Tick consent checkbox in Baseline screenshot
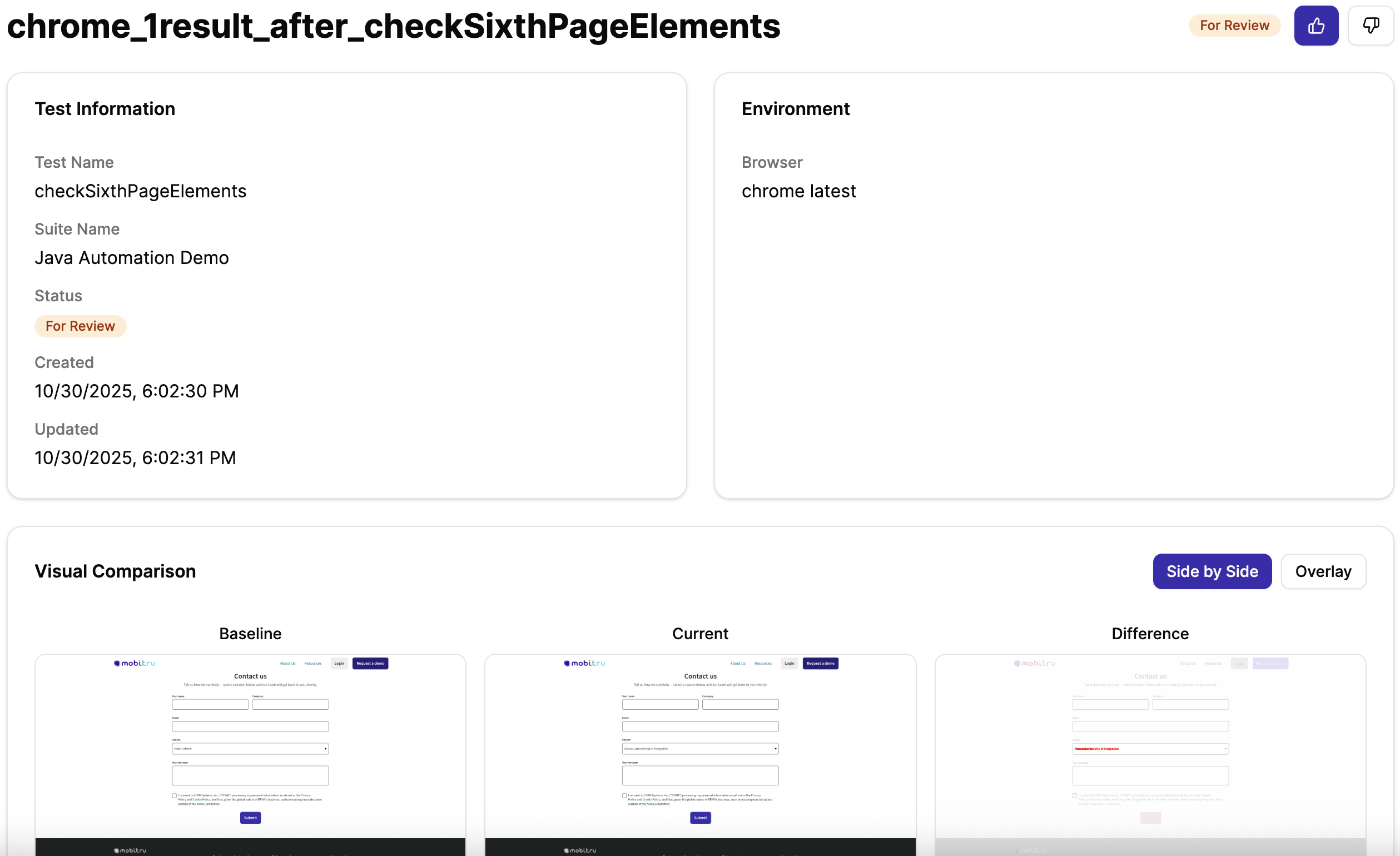Viewport: 1400px width, 856px height. click(175, 795)
